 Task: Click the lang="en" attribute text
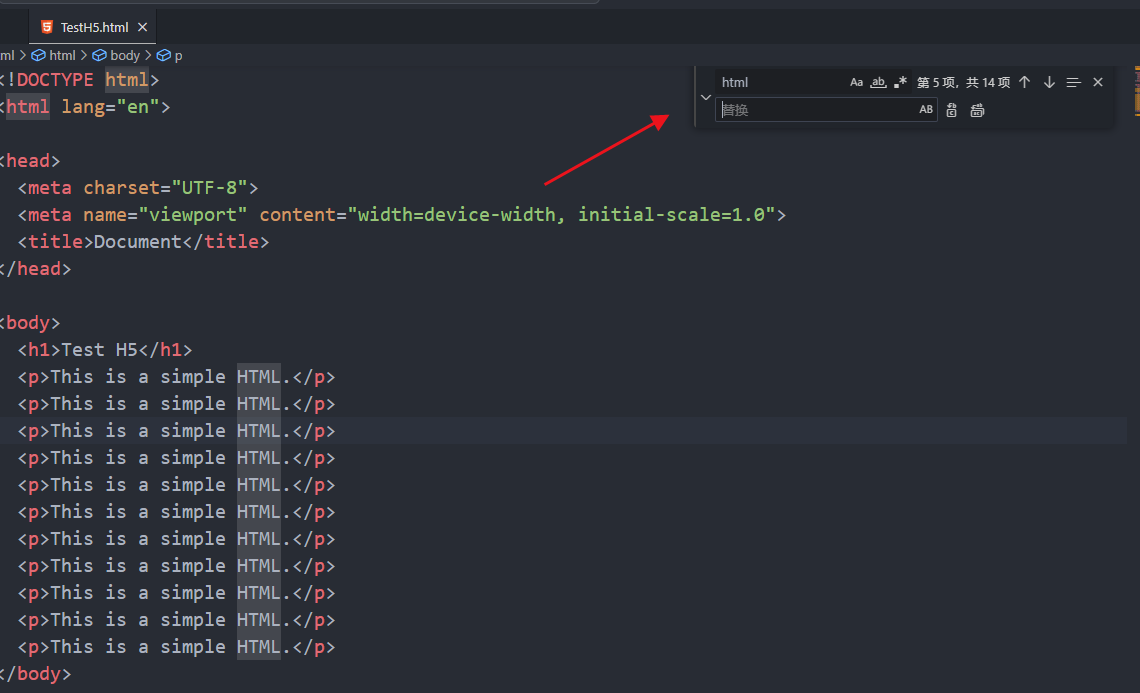(x=111, y=107)
